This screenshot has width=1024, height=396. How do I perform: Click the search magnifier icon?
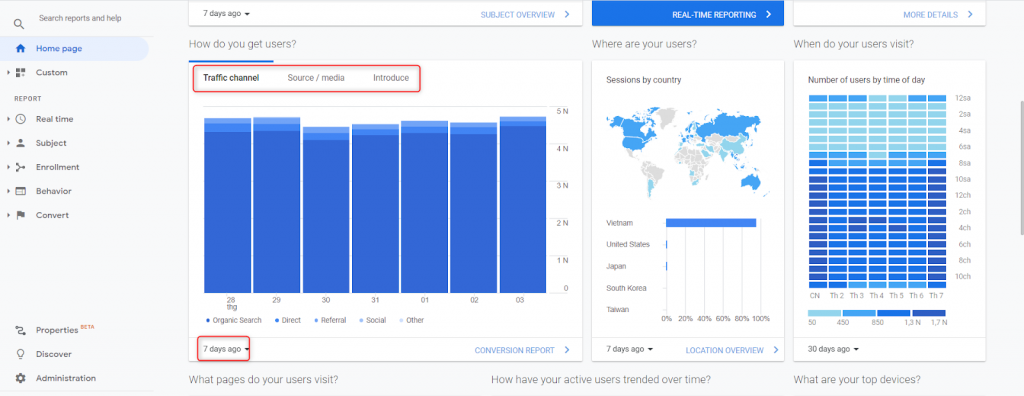click(x=19, y=24)
